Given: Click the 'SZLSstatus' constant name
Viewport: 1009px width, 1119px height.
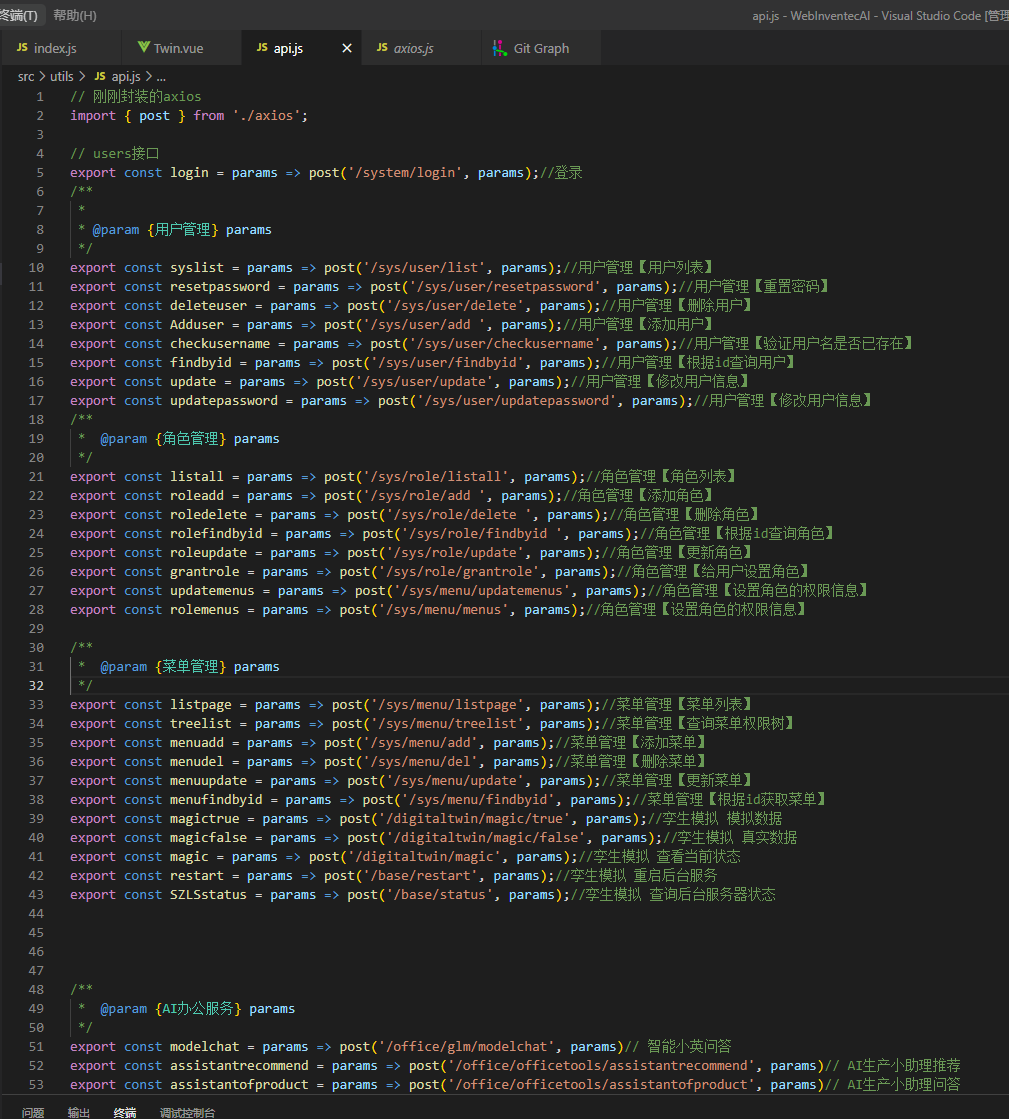Looking at the screenshot, I should (208, 895).
